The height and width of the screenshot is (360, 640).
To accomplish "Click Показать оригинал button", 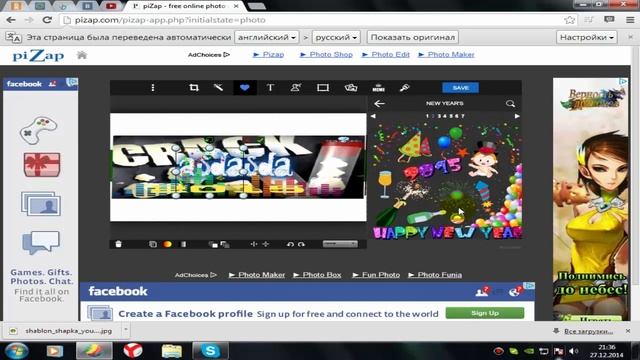I will [x=413, y=37].
